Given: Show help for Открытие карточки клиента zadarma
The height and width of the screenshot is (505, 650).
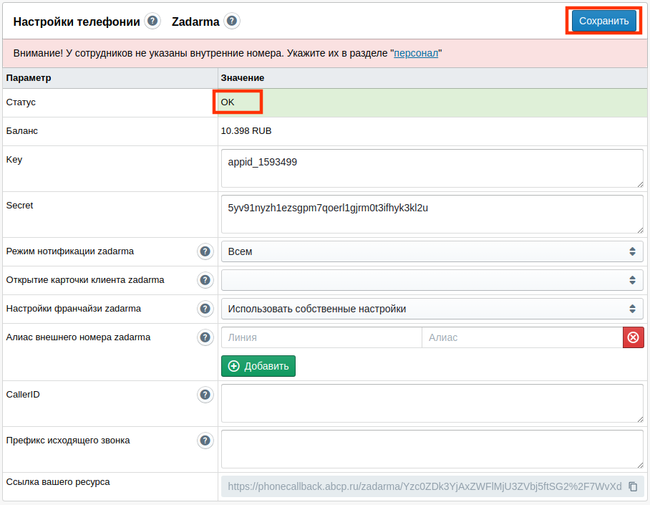Looking at the screenshot, I should (x=205, y=280).
